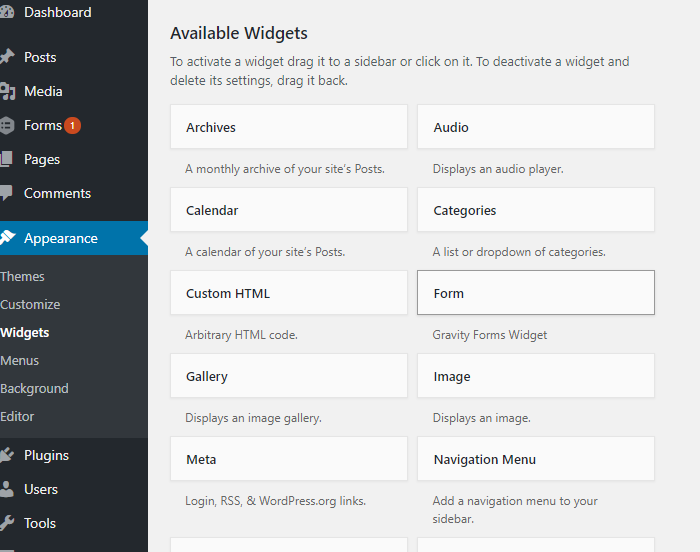Click the Plugins plug icon

point(7,456)
